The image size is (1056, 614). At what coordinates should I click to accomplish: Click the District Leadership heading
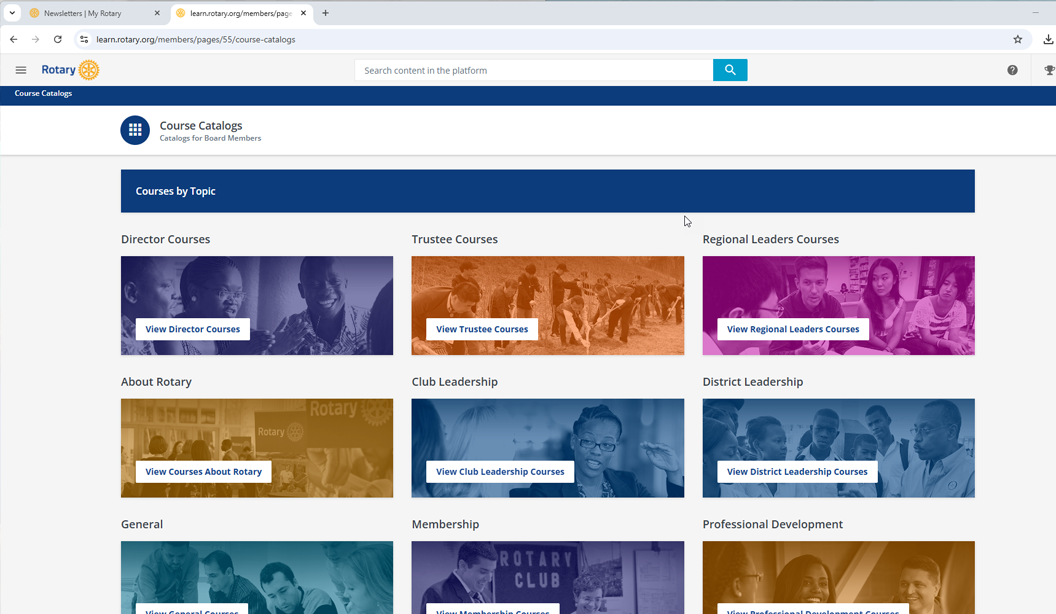point(753,382)
